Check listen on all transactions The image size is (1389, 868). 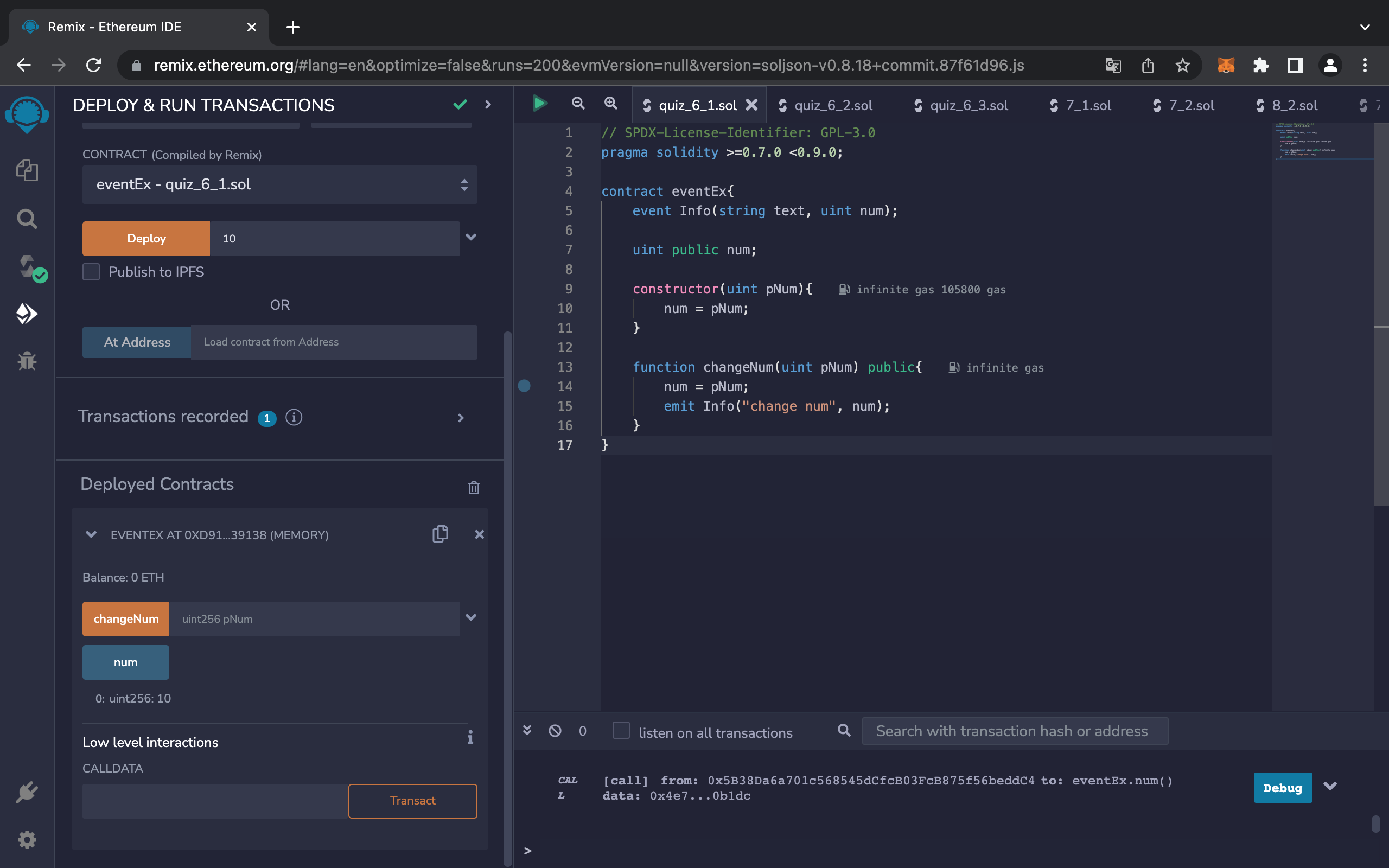coord(621,731)
